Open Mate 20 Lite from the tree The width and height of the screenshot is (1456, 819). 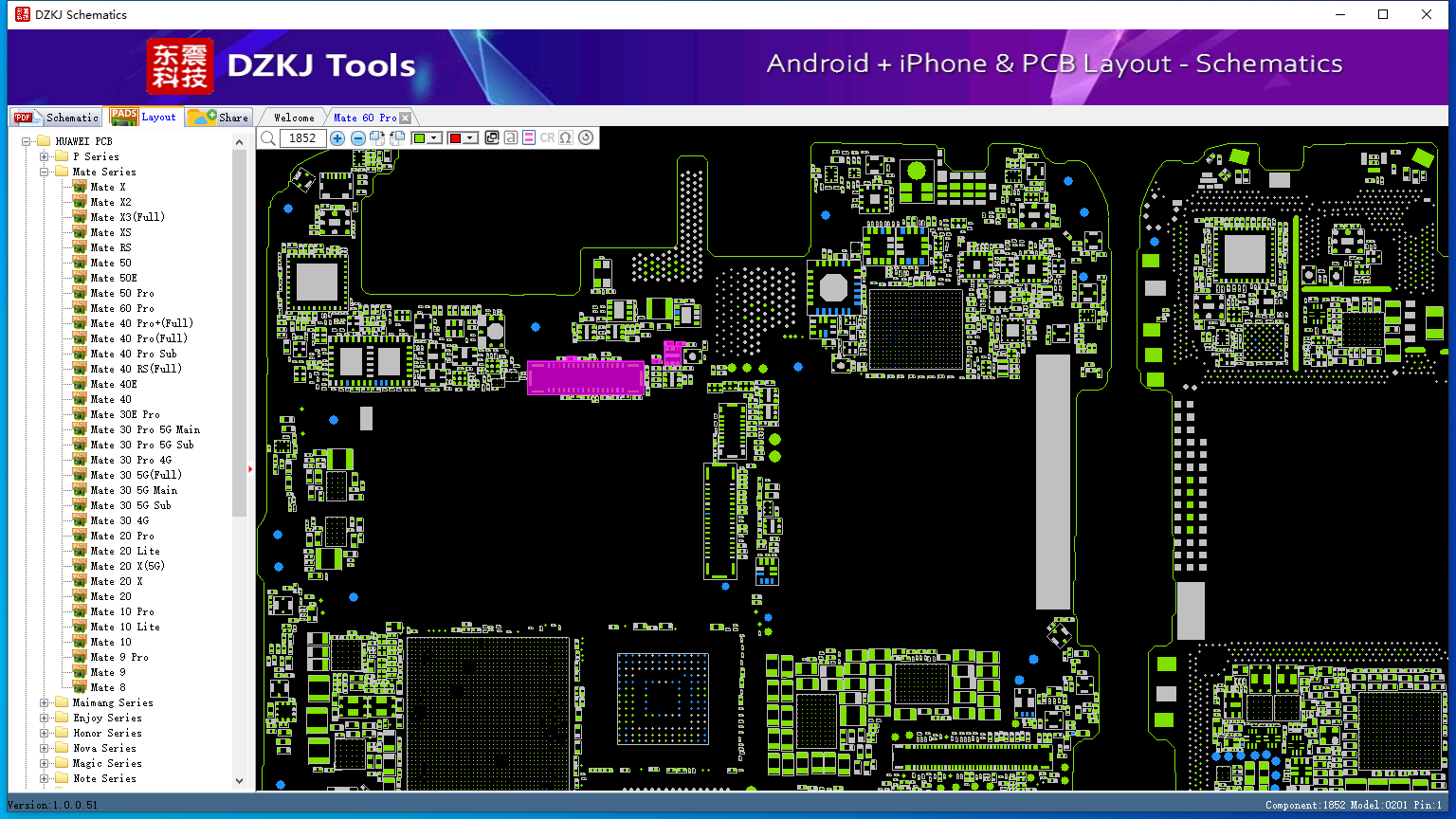click(x=125, y=551)
